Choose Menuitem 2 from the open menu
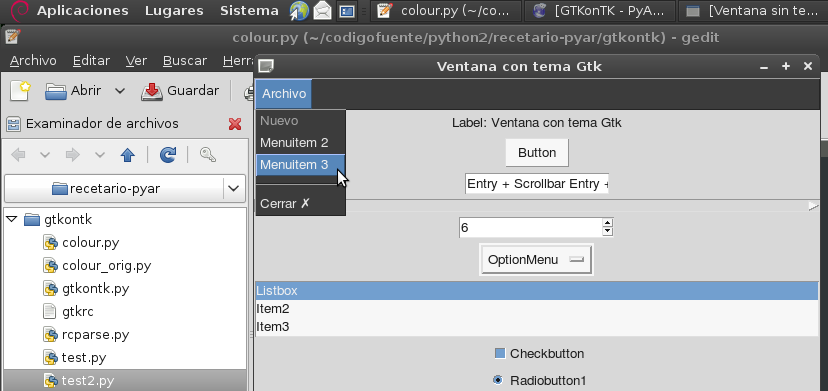 (x=300, y=143)
